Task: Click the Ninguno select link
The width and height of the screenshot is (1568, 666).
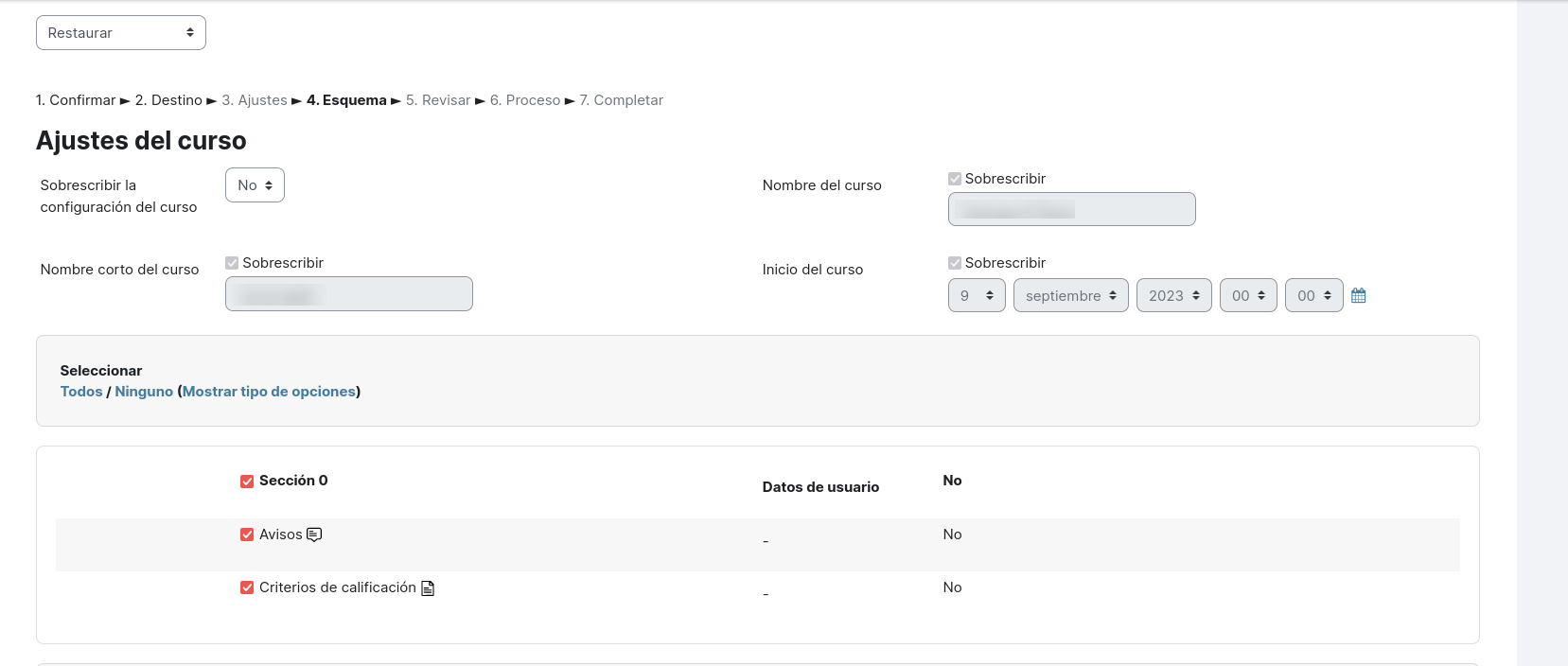Action: pos(144,392)
